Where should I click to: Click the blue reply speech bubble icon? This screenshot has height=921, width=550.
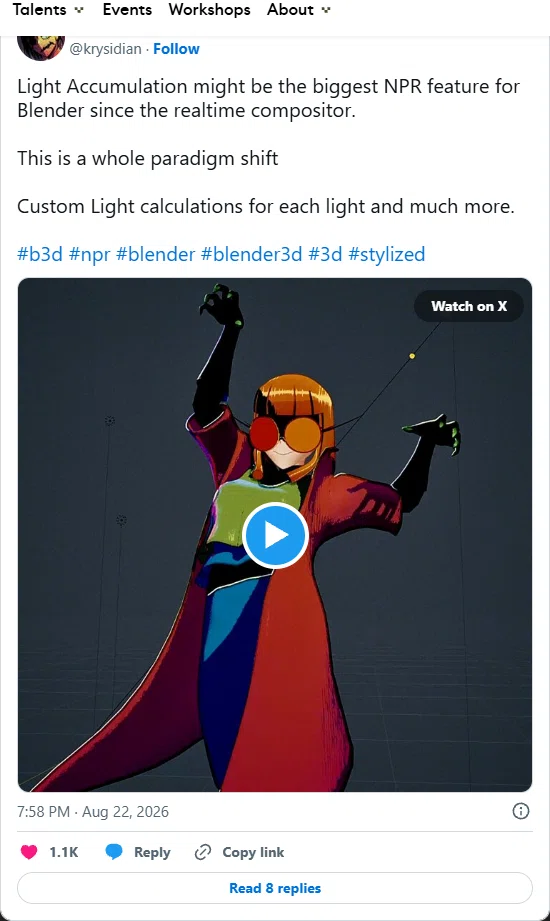tap(113, 852)
